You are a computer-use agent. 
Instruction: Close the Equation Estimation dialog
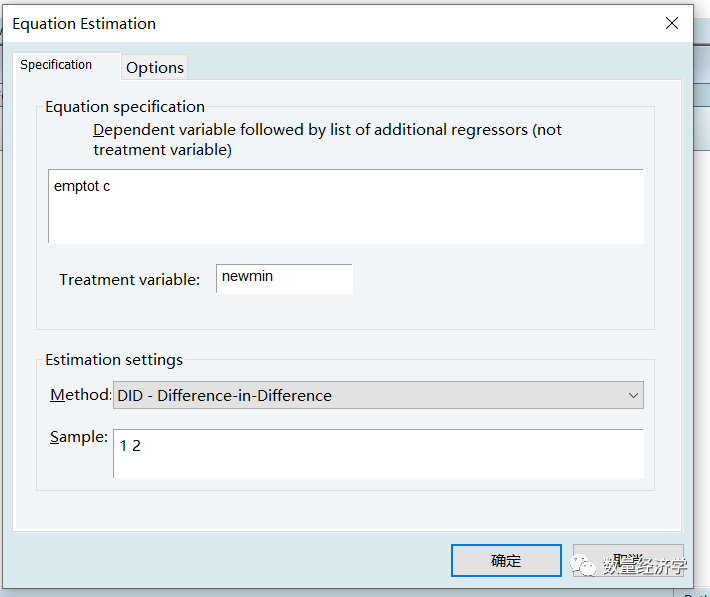coord(672,23)
